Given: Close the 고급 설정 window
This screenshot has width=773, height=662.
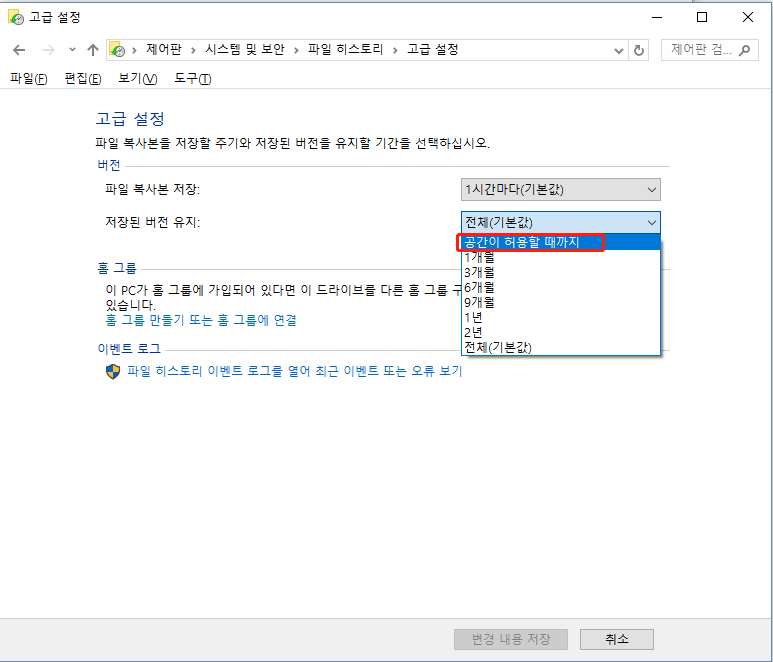Looking at the screenshot, I should (x=747, y=17).
